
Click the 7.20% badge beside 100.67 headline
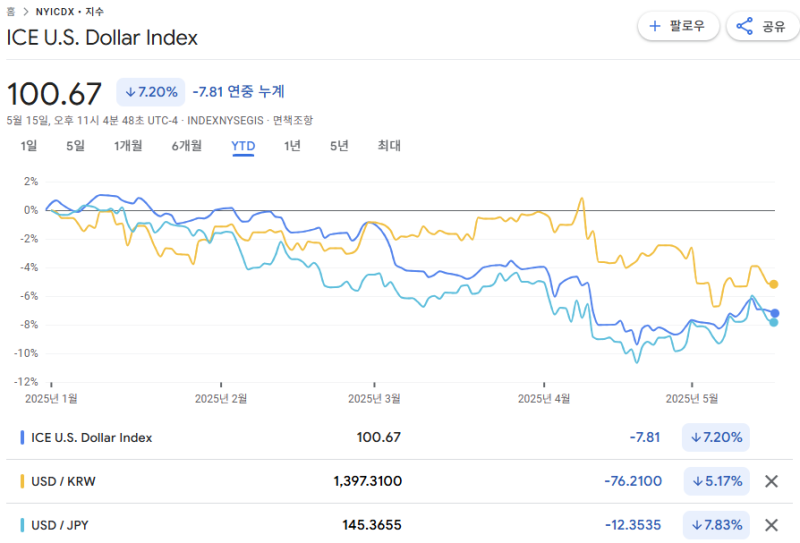click(x=151, y=92)
